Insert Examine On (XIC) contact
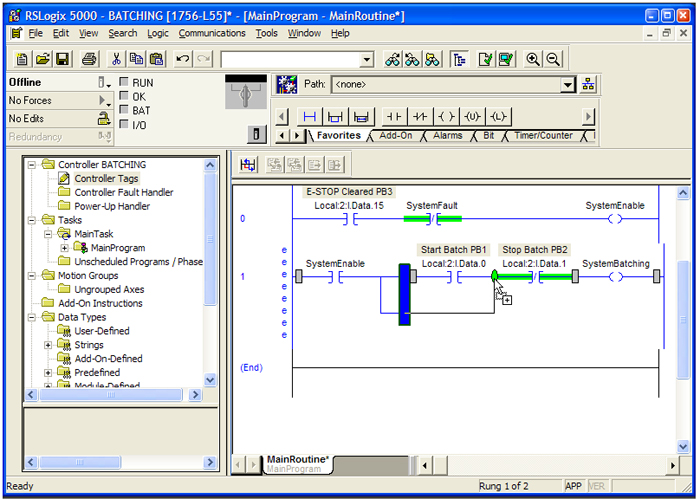The image size is (700, 499). tap(394, 117)
